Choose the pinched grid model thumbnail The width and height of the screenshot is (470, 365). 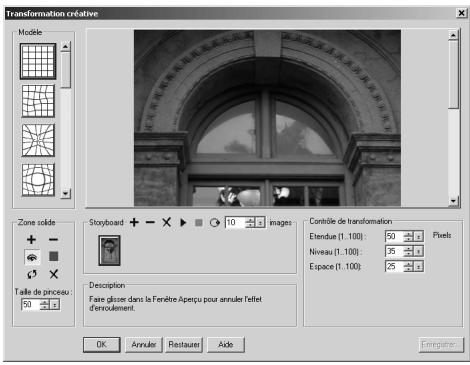tap(38, 140)
